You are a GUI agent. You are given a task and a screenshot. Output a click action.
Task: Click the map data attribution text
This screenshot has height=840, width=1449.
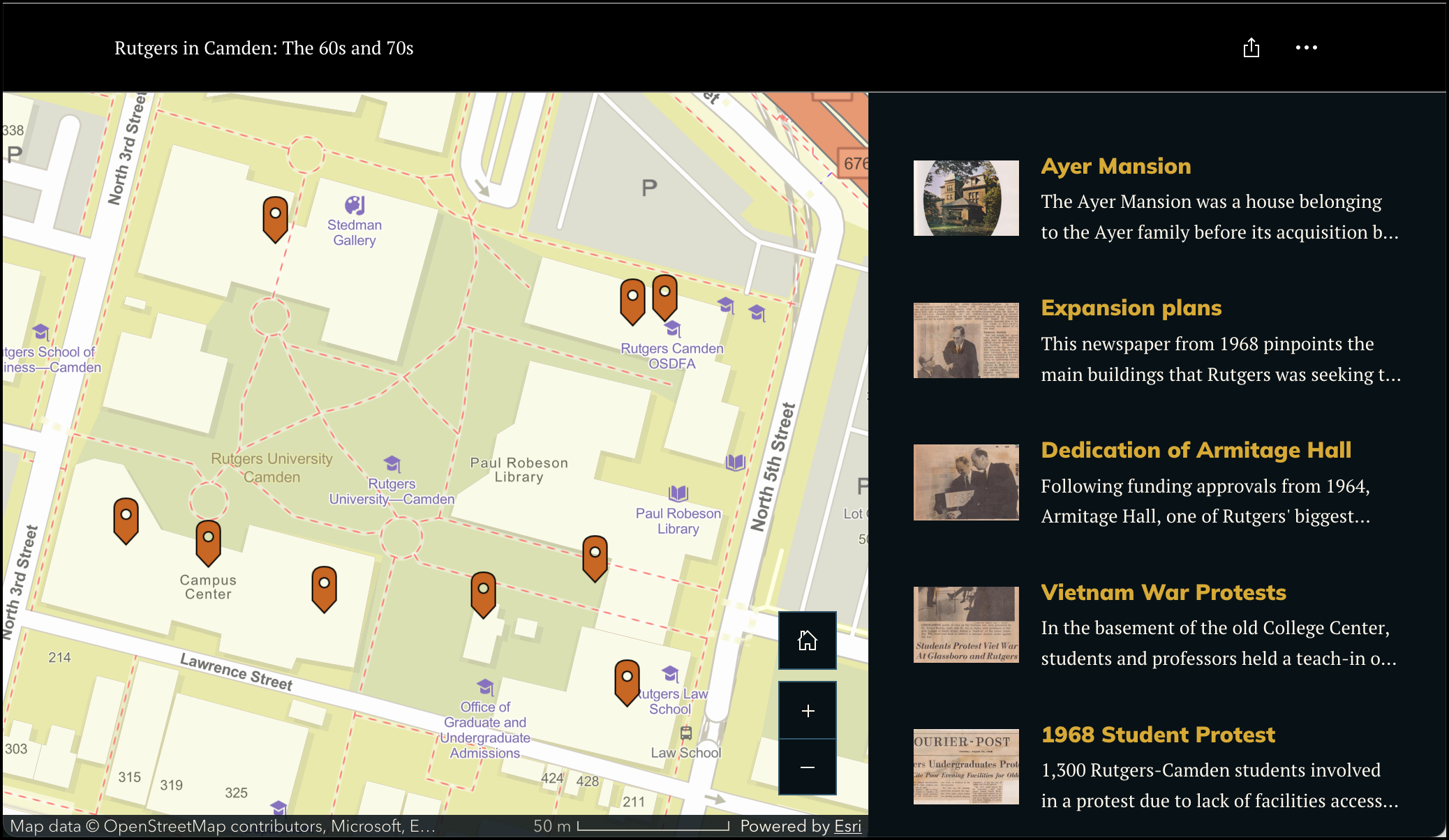[223, 826]
